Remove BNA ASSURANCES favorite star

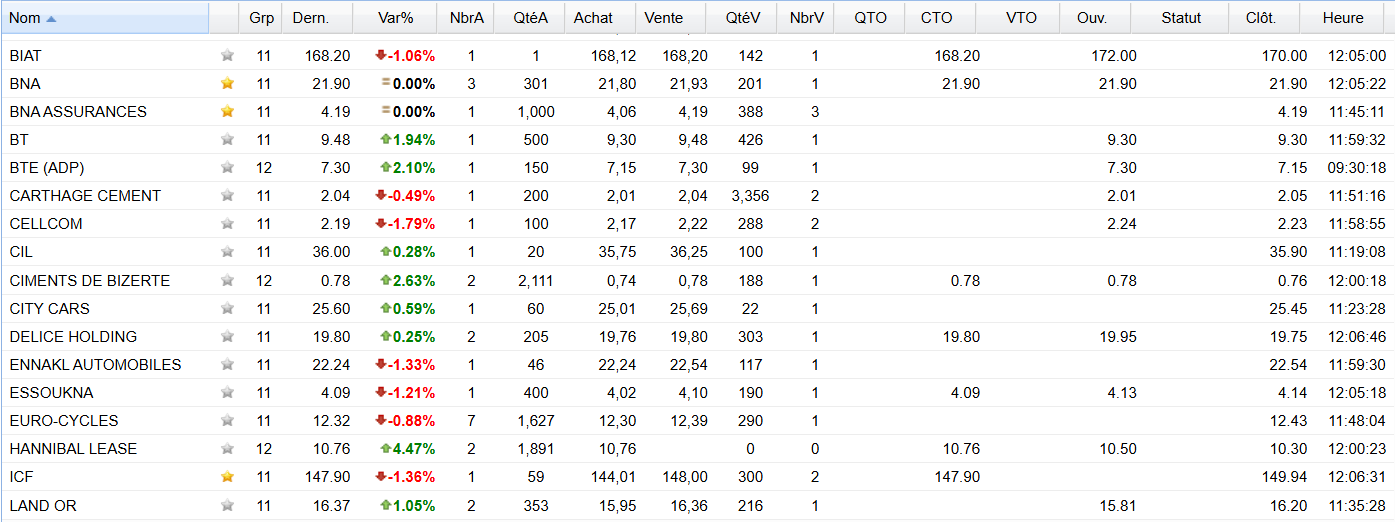(x=227, y=112)
